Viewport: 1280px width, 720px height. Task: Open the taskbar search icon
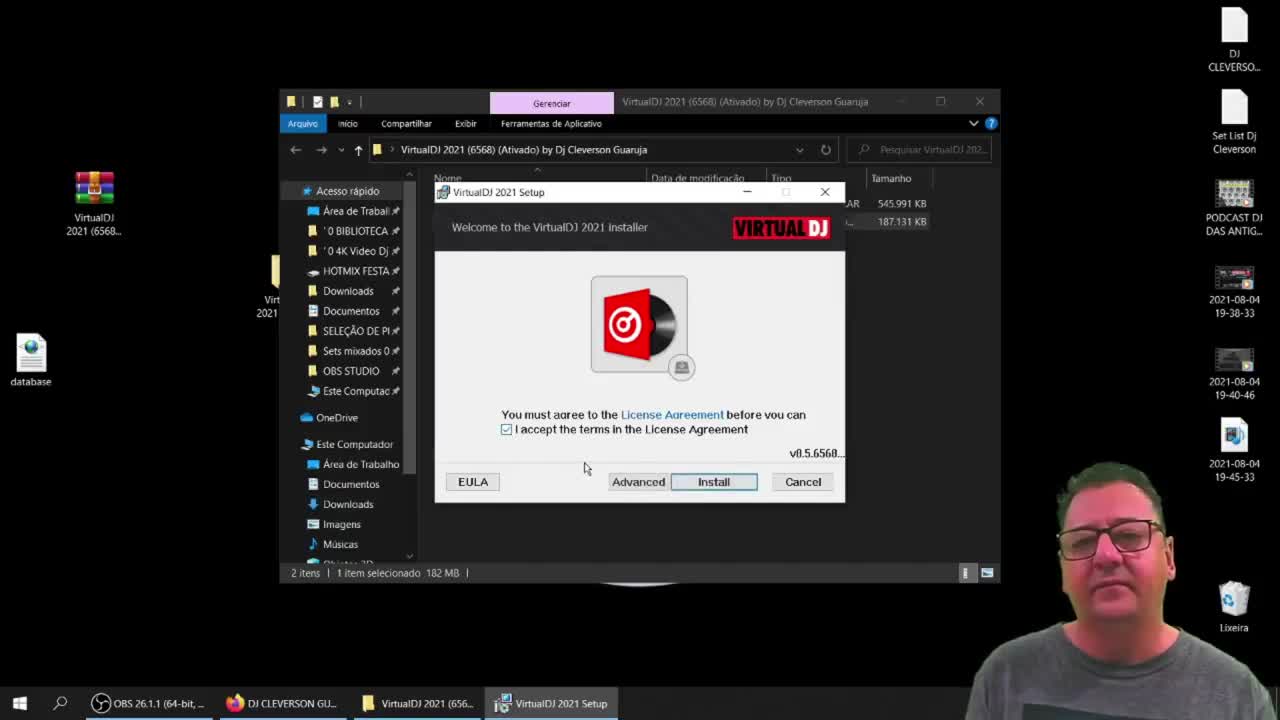(60, 704)
